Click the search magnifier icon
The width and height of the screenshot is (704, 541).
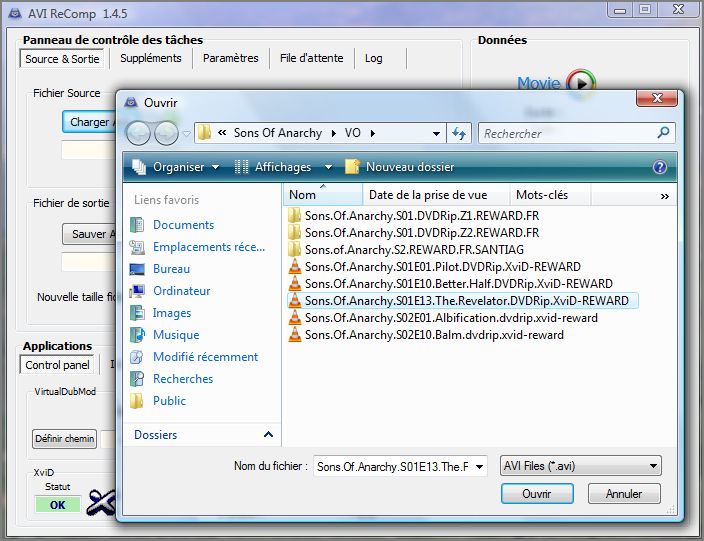pos(664,133)
